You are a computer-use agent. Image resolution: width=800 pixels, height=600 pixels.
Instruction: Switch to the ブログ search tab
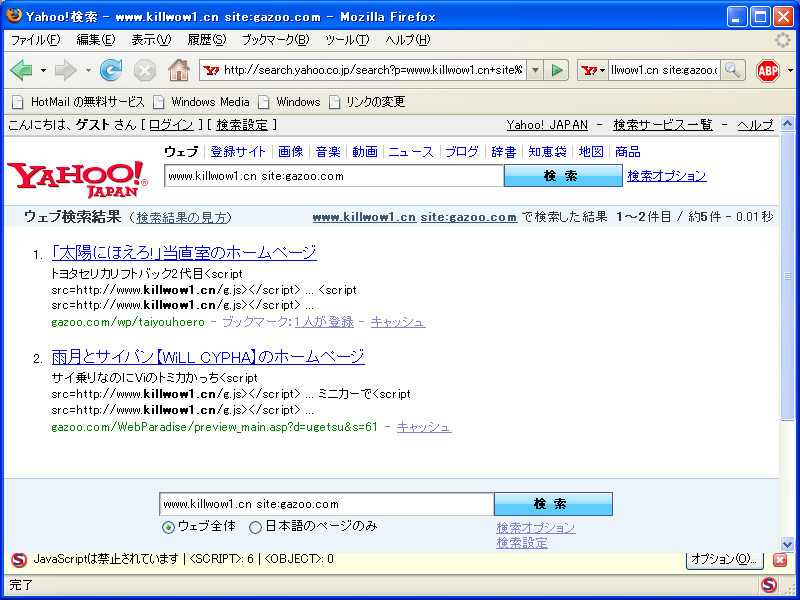tap(462, 152)
